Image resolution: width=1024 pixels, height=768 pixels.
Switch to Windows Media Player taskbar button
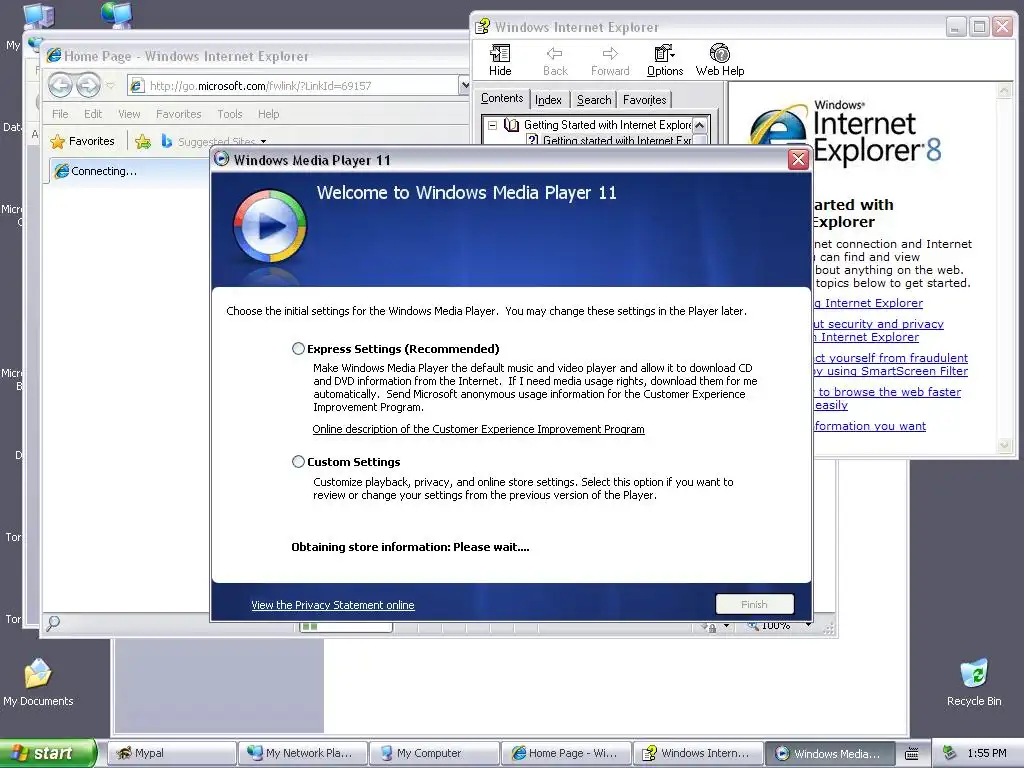[x=829, y=753]
